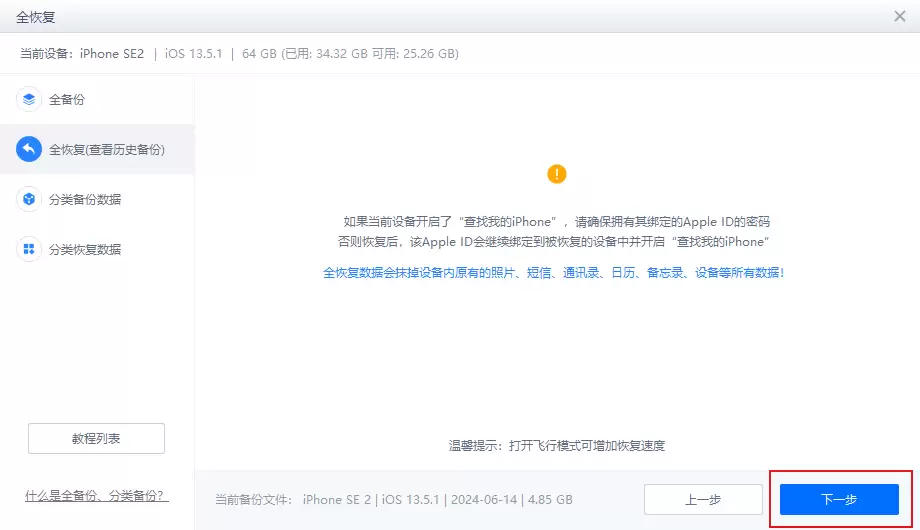Go back with 上一步 button
The width and height of the screenshot is (920, 530).
pyautogui.click(x=703, y=499)
